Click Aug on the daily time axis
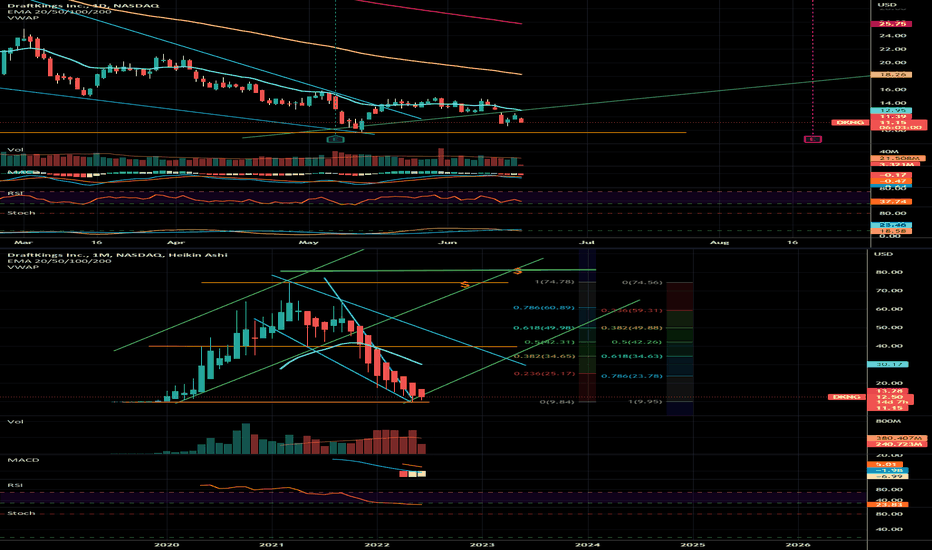This screenshot has width=932, height=550. [720, 242]
